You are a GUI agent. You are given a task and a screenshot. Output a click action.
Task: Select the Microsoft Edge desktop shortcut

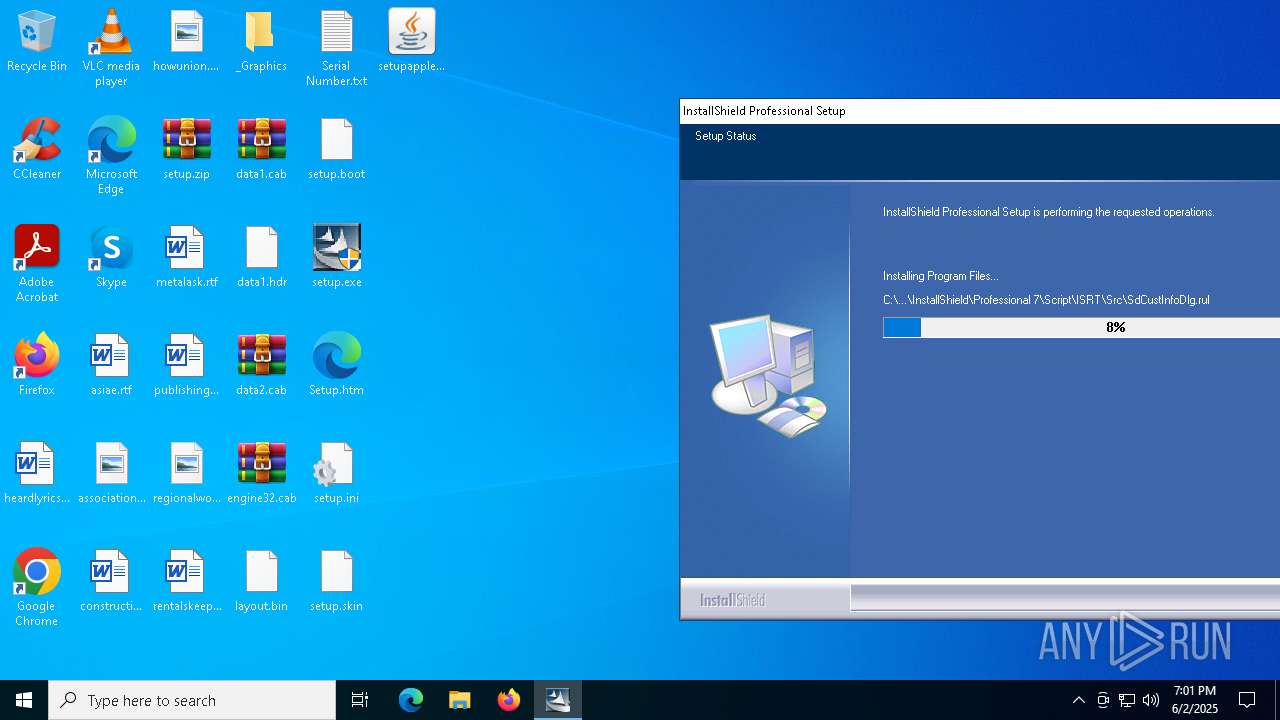point(111,156)
